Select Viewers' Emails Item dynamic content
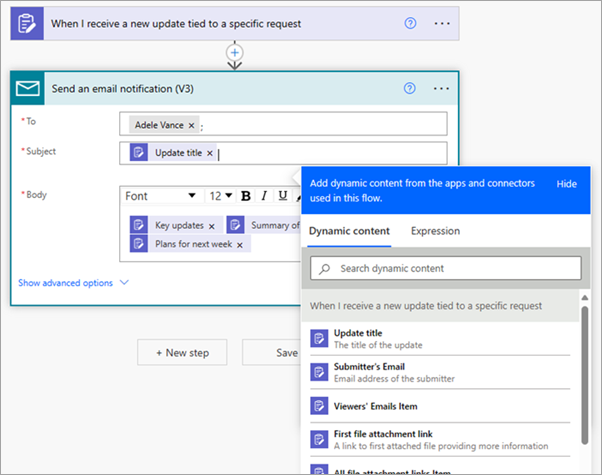Viewport: 602px width, 475px height. (x=440, y=406)
